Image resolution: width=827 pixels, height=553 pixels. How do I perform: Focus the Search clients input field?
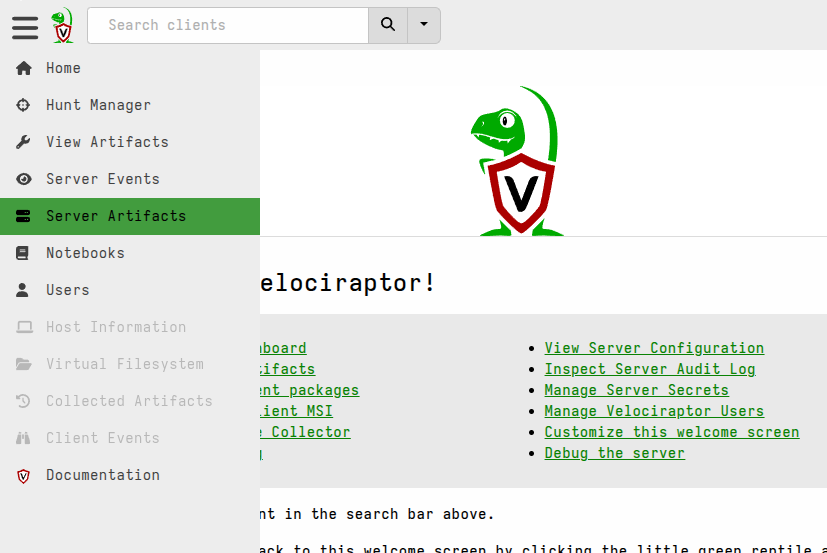coord(228,25)
